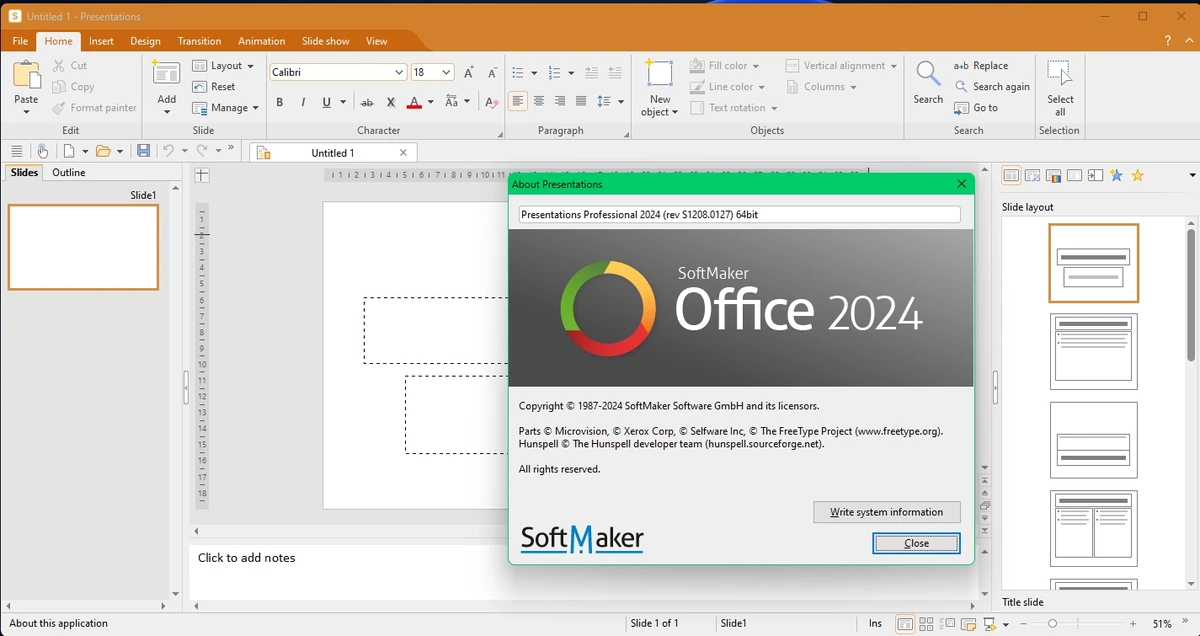Open the View ribbon tab
This screenshot has height=636, width=1200.
pos(376,41)
